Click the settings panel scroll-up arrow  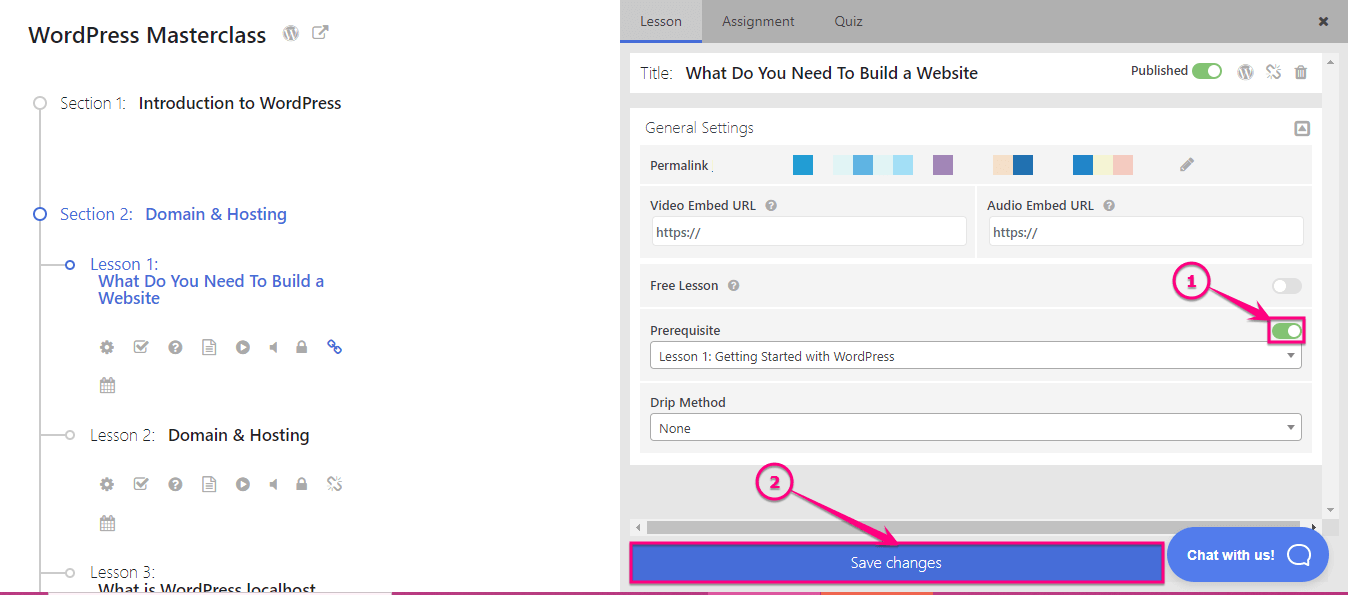point(1330,62)
